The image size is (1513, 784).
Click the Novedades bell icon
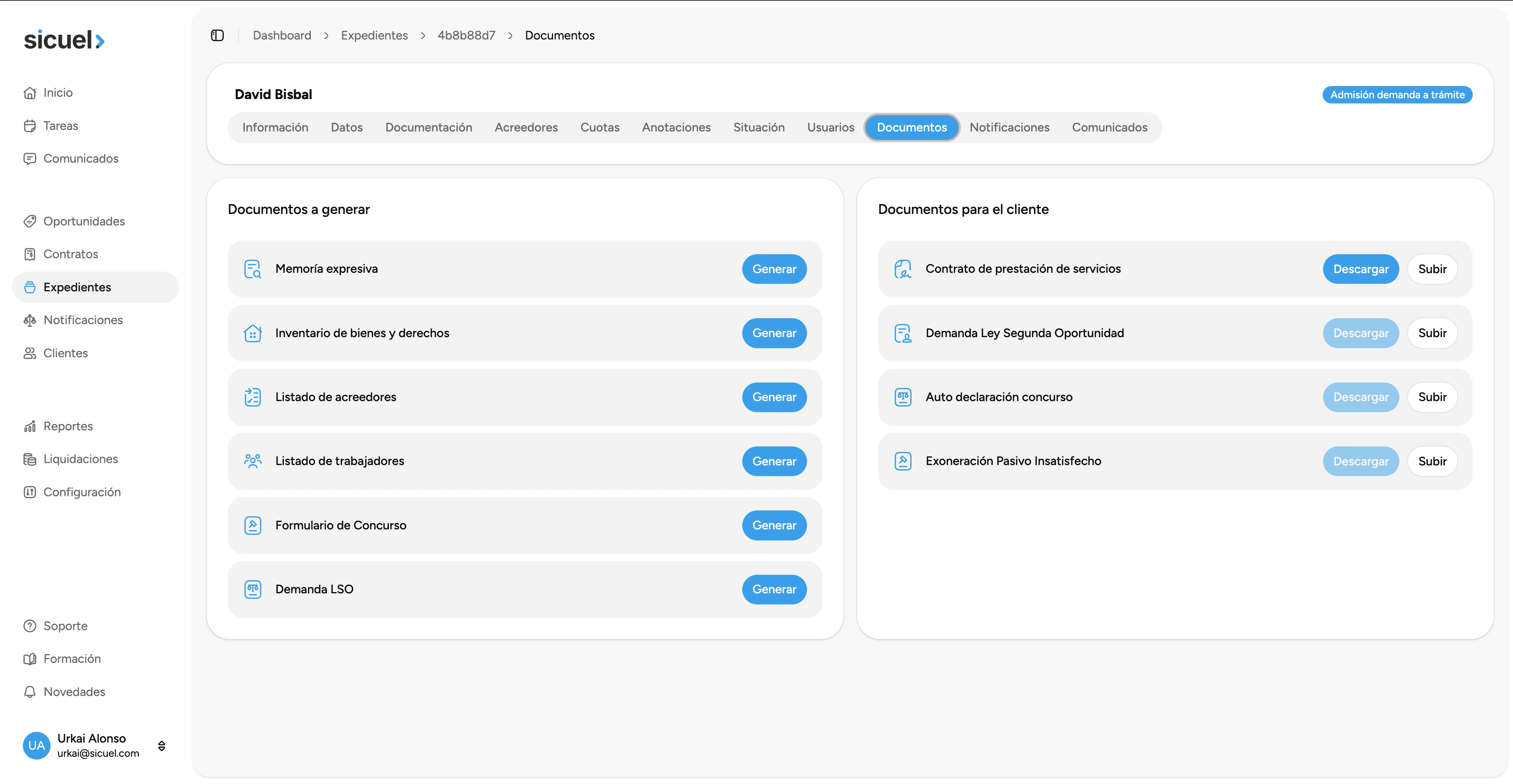click(x=30, y=692)
